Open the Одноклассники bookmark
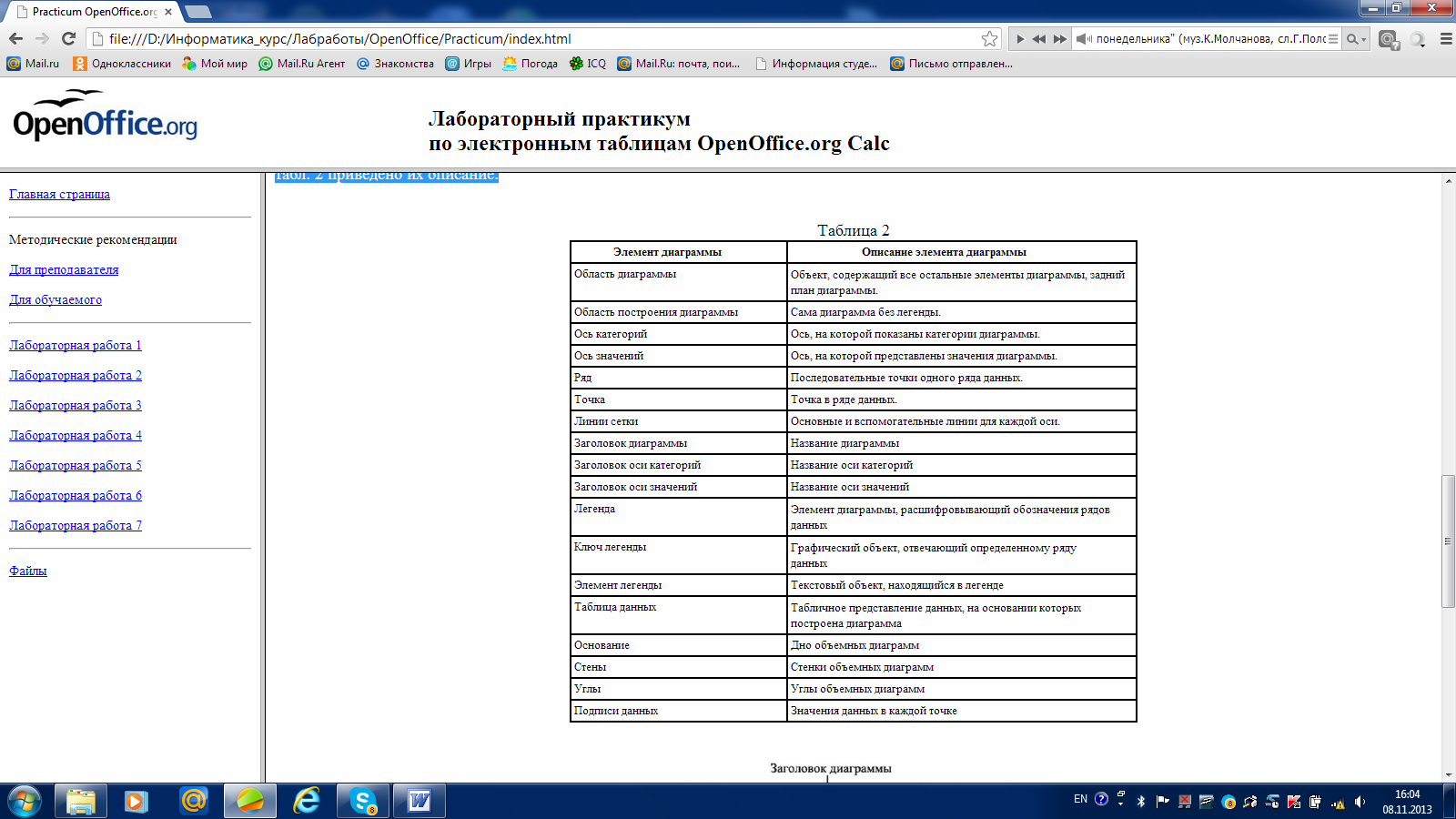 [122, 64]
